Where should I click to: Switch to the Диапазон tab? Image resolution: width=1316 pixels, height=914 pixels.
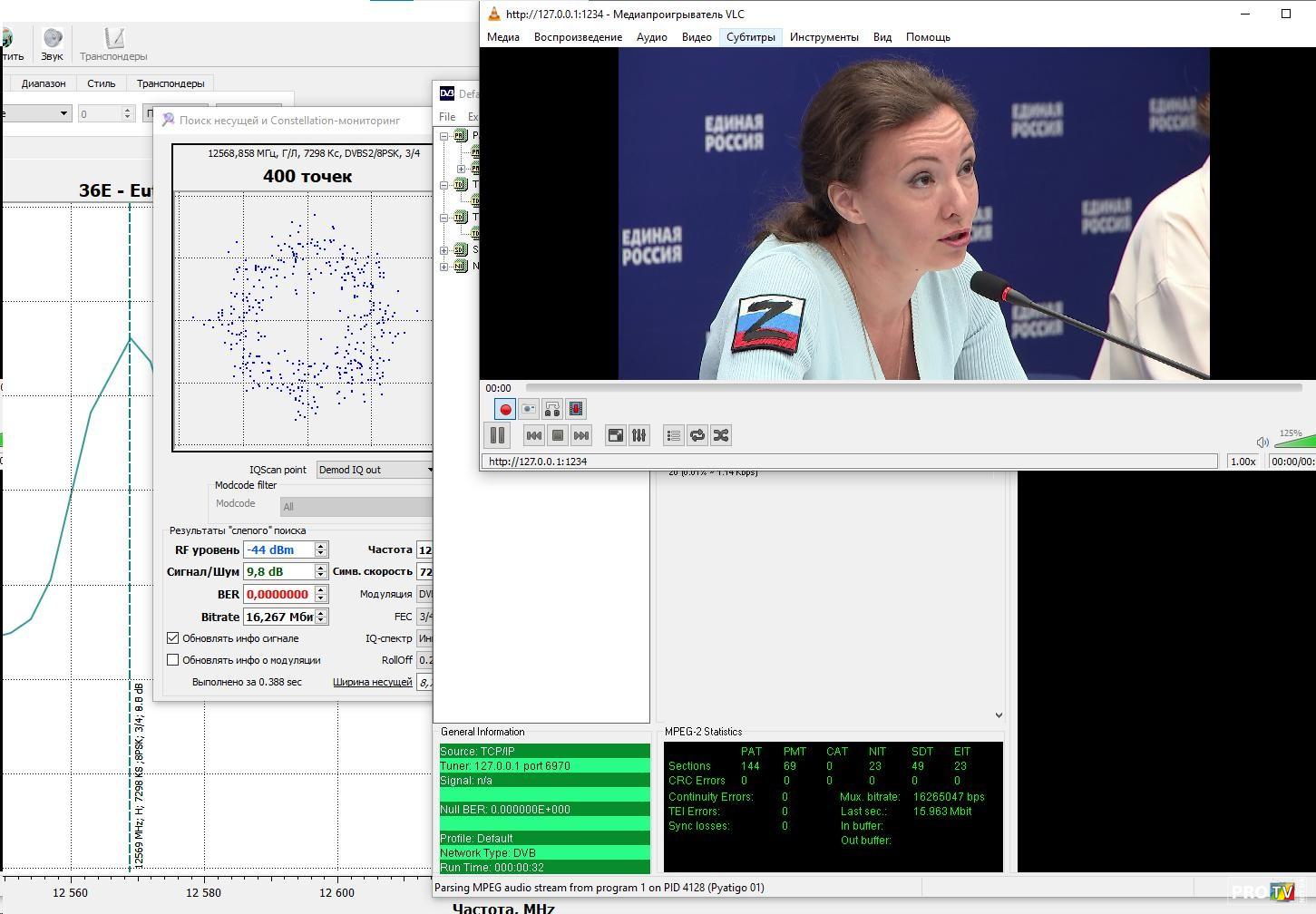[44, 83]
